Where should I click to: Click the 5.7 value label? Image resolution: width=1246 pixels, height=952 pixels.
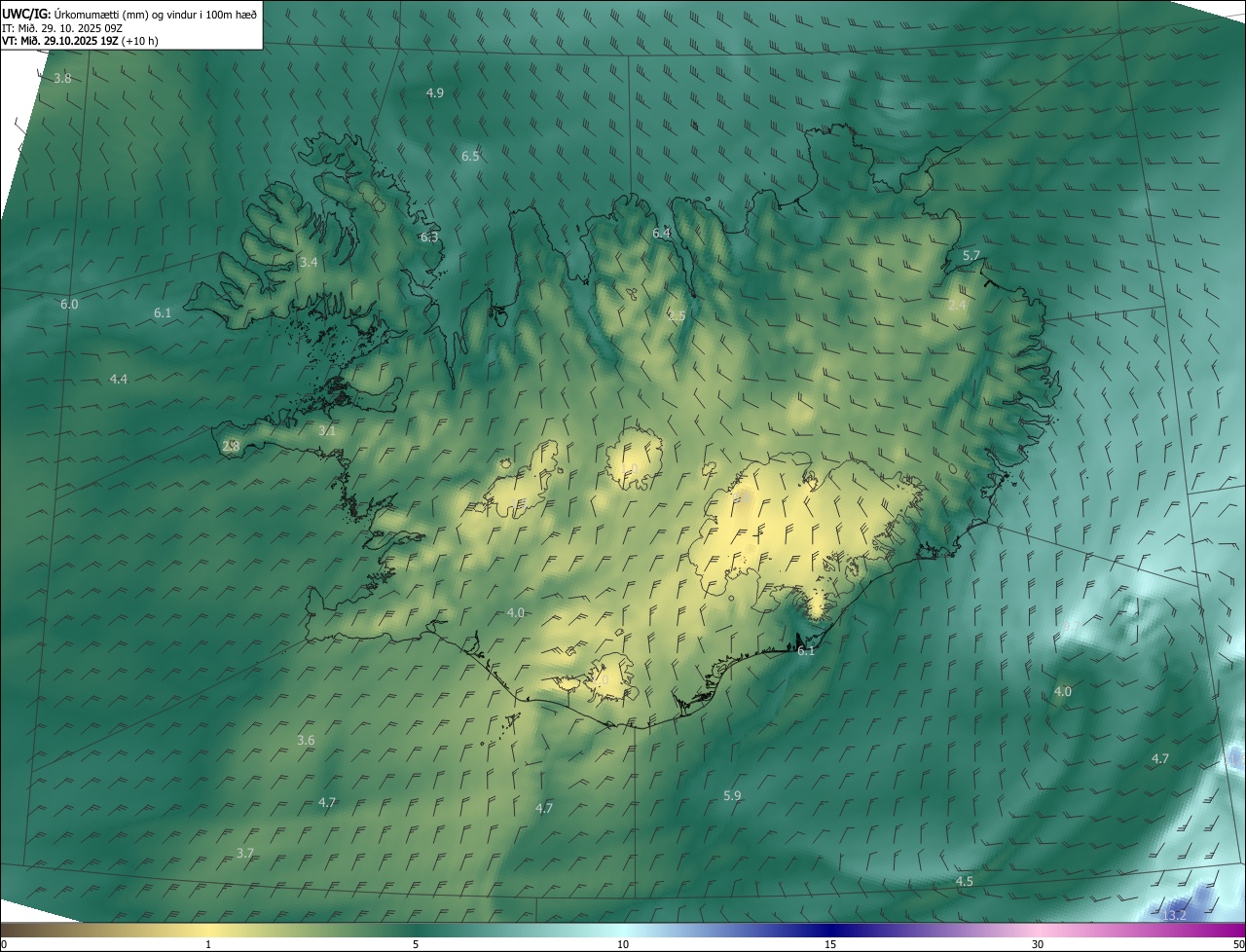coord(971,255)
